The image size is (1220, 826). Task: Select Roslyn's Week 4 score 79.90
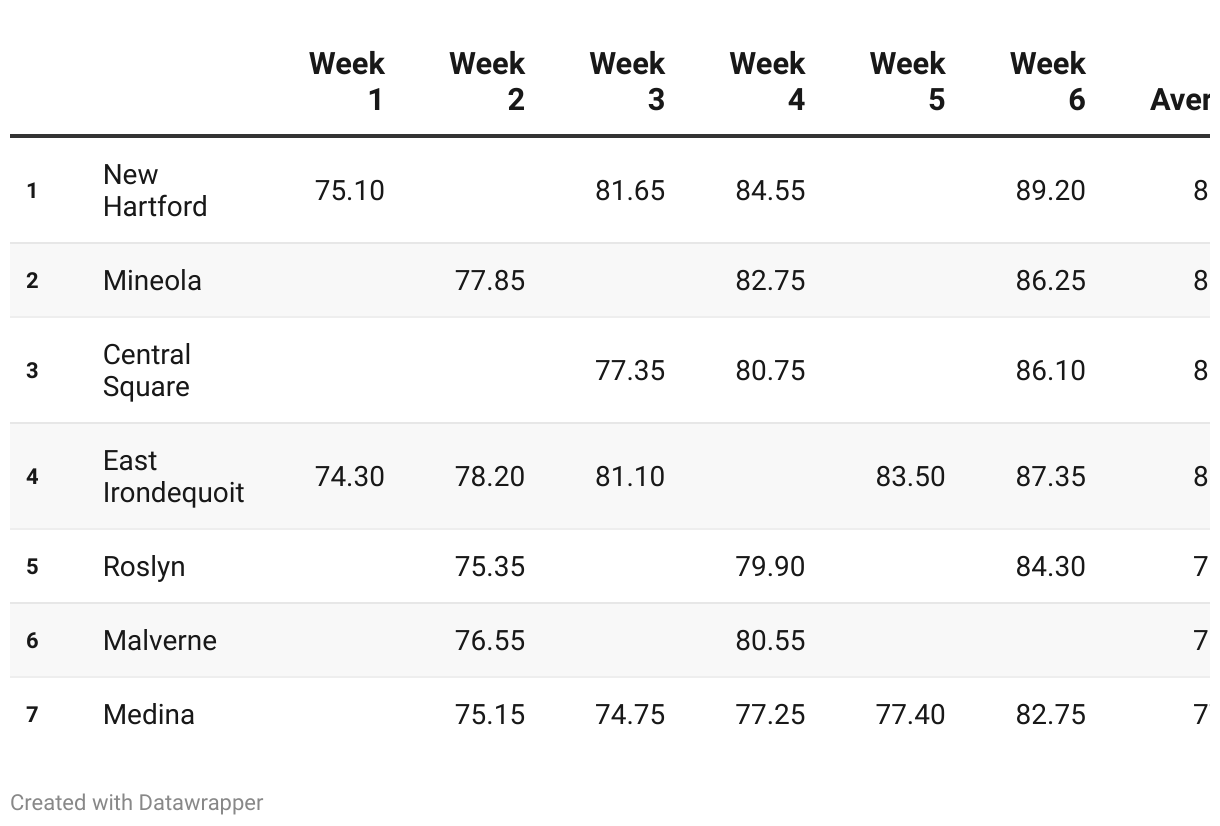coord(770,566)
